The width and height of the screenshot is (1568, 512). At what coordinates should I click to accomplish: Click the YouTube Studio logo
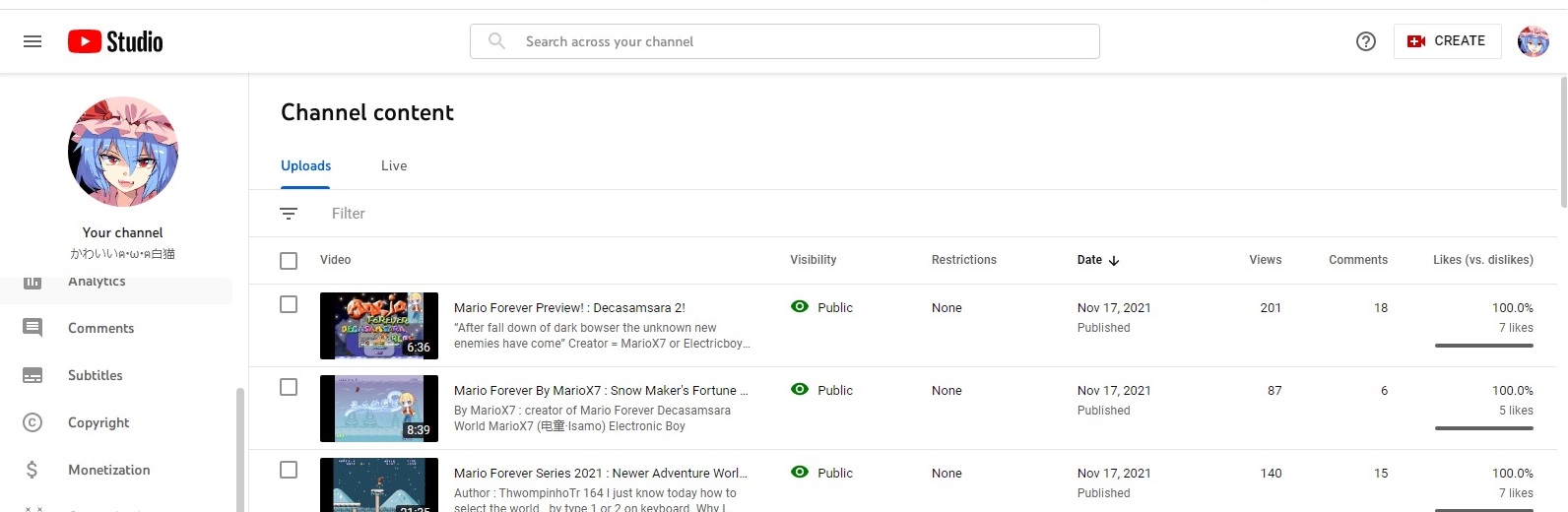(115, 41)
